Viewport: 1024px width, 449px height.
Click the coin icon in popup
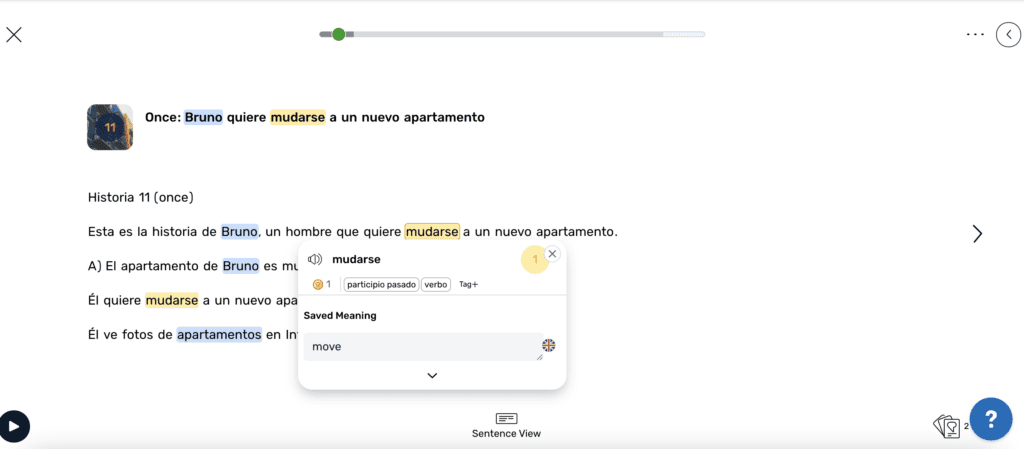pyautogui.click(x=318, y=284)
